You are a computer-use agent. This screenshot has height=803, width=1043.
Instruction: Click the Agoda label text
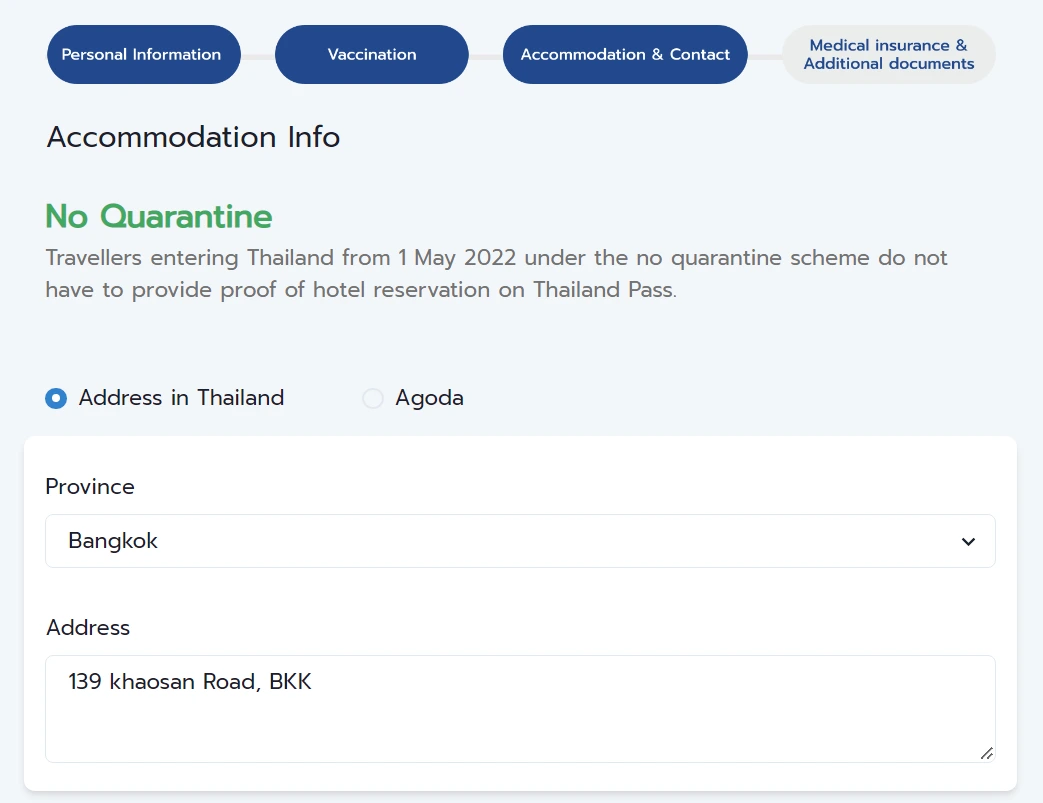click(429, 398)
